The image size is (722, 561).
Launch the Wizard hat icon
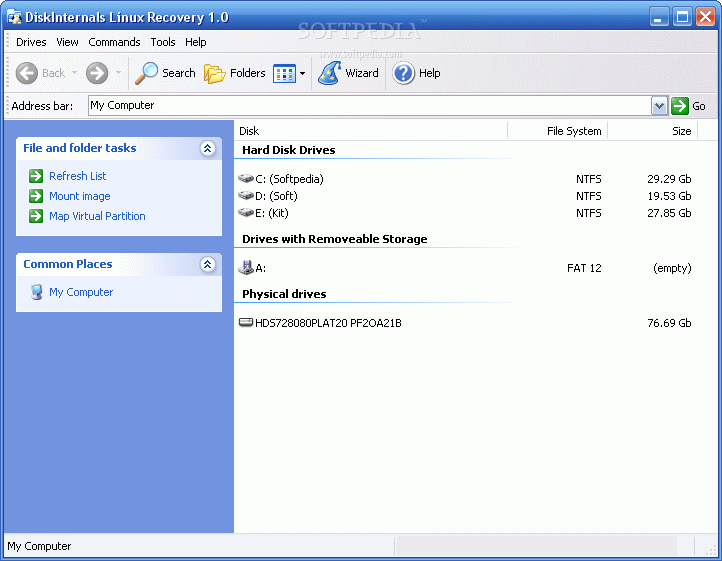(330, 73)
